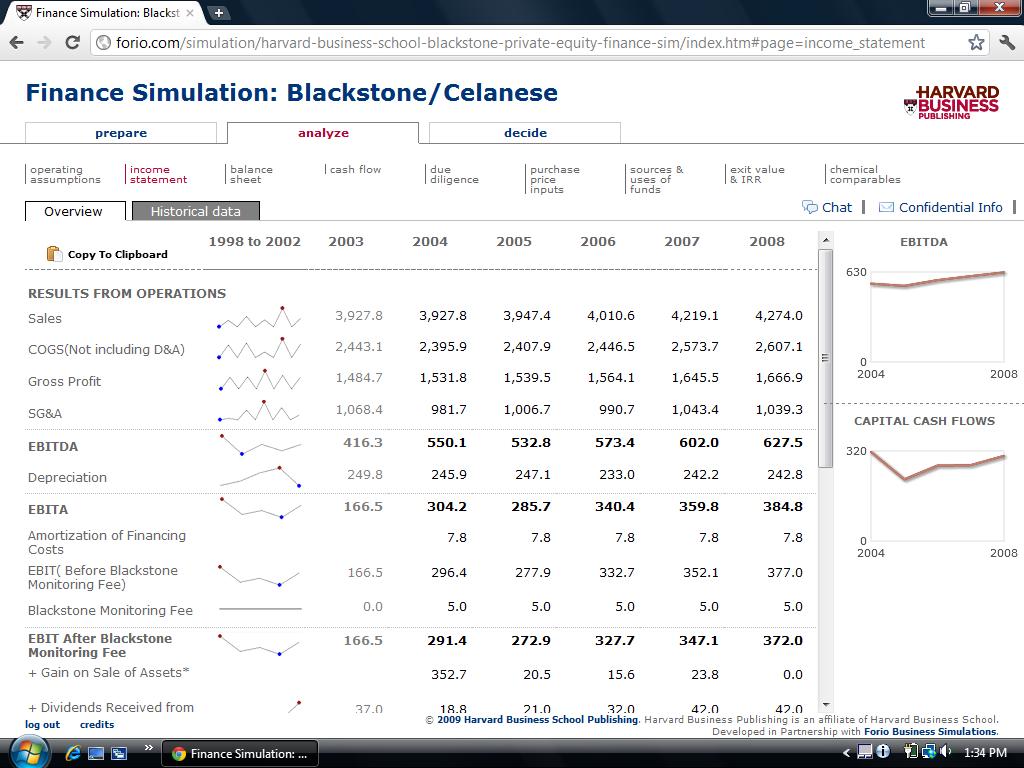
Task: Click the Switch between windows icon
Action: coord(119,754)
